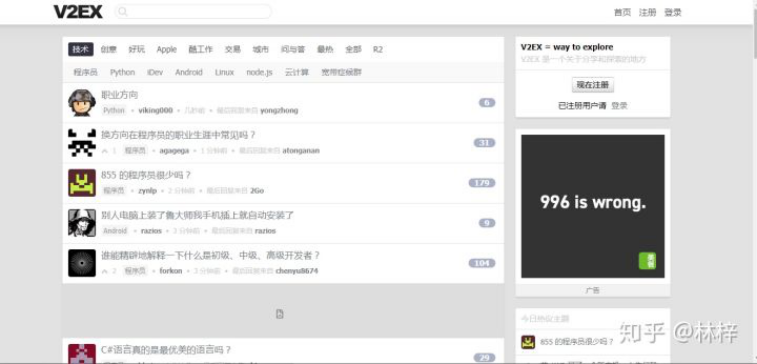This screenshot has width=757, height=364.
Task: Open agagega's pixel invader avatar
Action: click(x=82, y=142)
